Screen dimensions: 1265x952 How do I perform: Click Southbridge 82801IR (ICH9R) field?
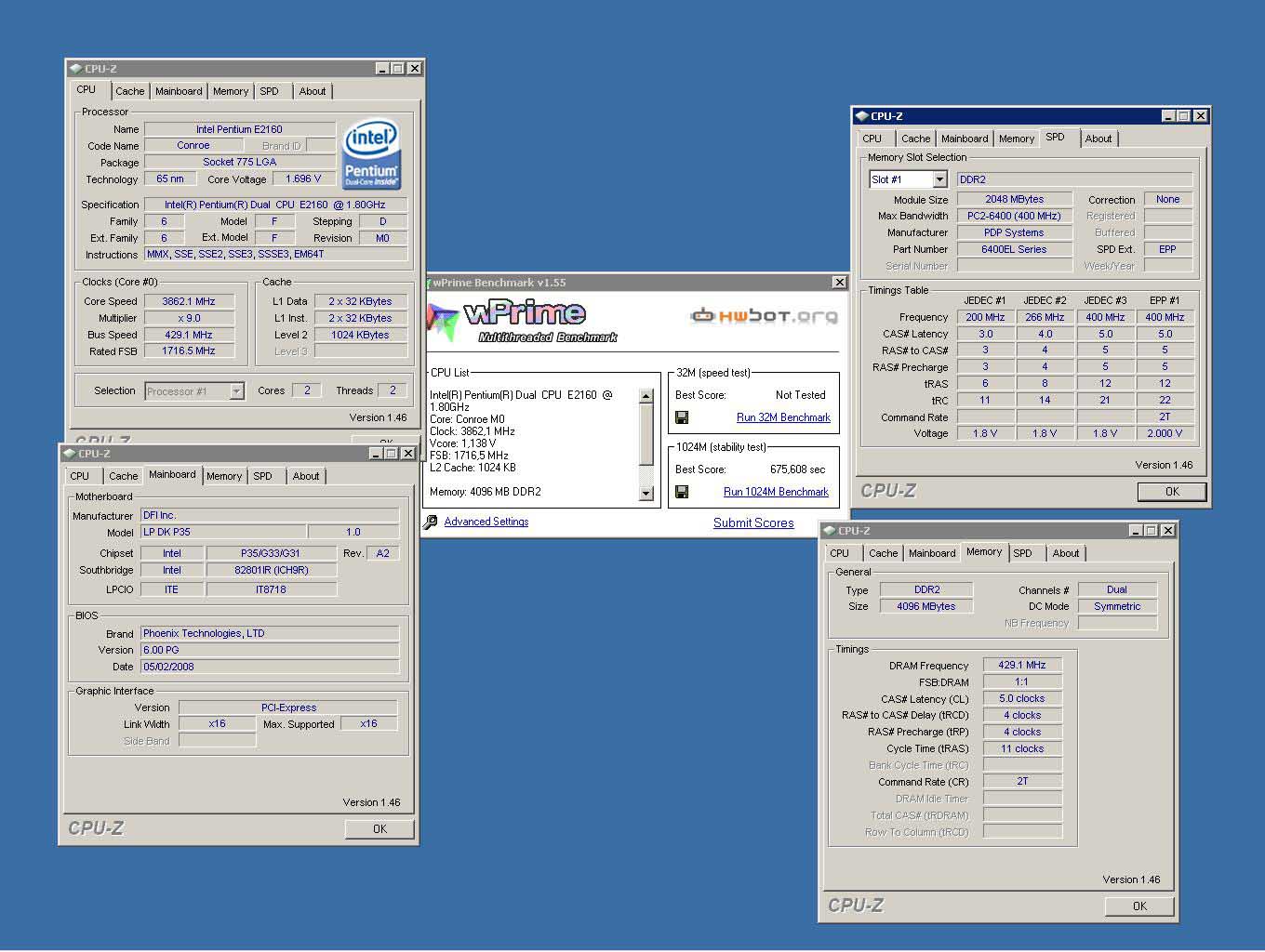point(272,570)
